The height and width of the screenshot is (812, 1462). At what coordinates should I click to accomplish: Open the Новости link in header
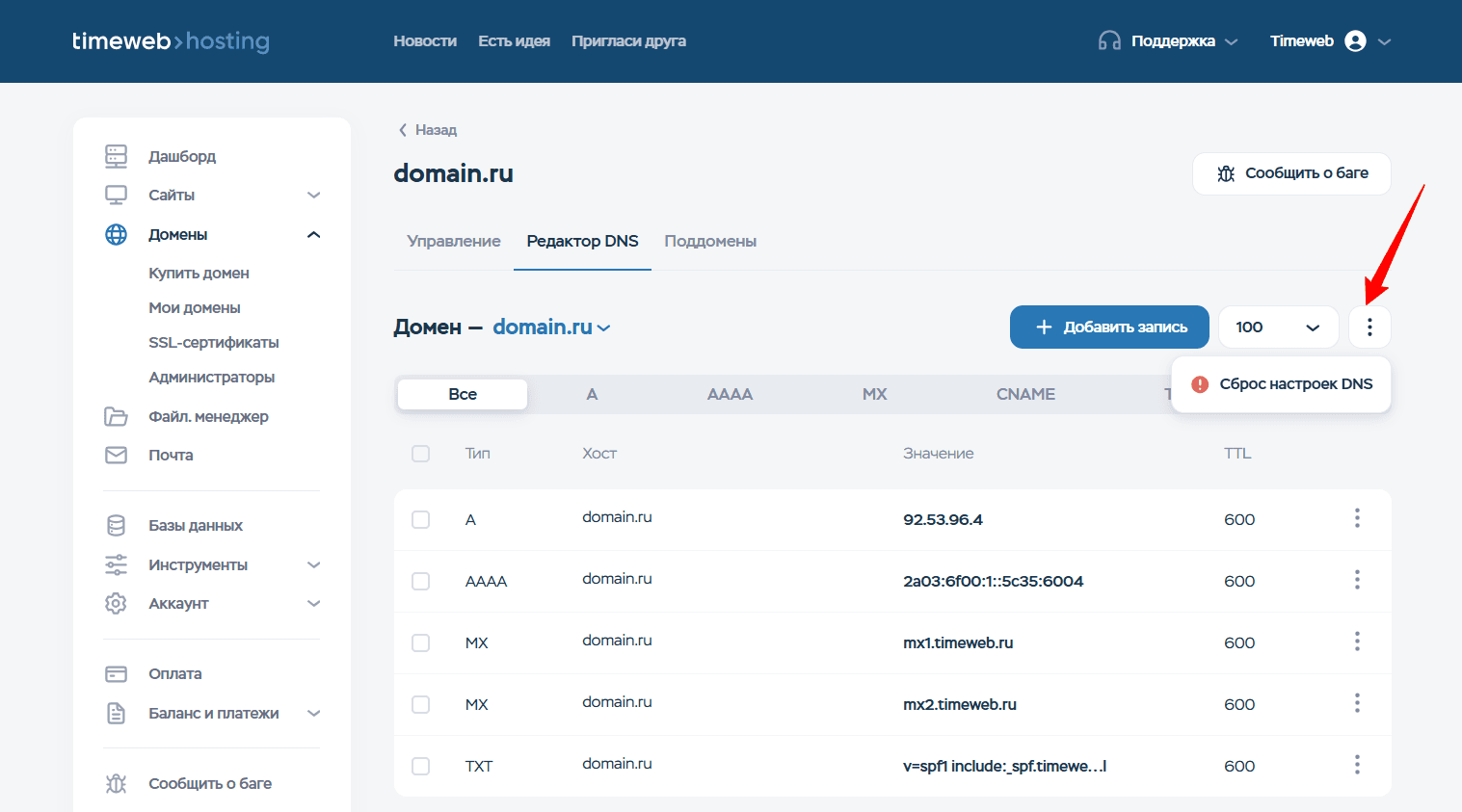pyautogui.click(x=425, y=40)
